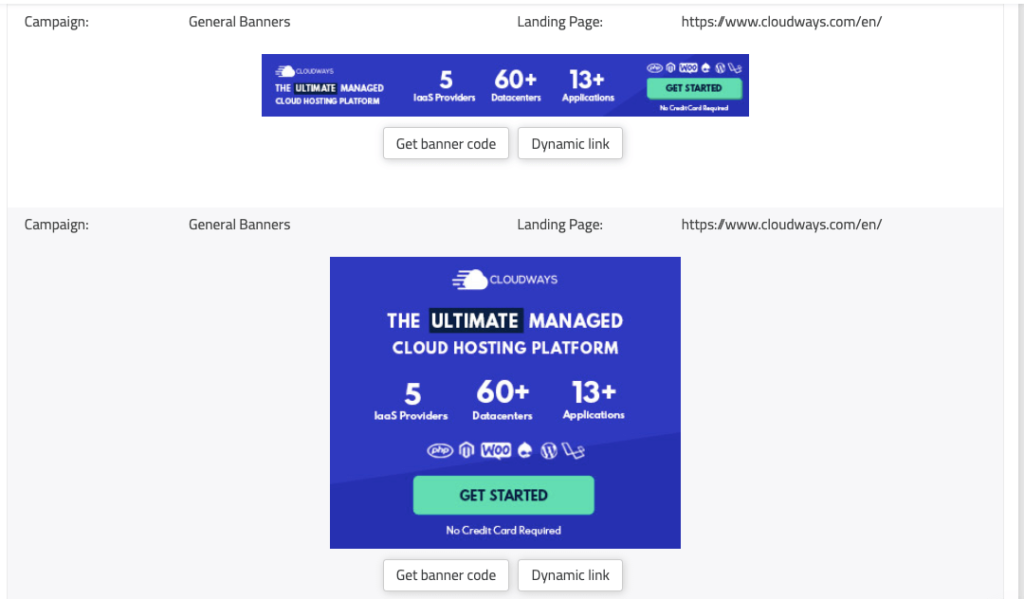This screenshot has height=599, width=1024.
Task: Click the GET STARTED button in the square banner
Action: [504, 495]
